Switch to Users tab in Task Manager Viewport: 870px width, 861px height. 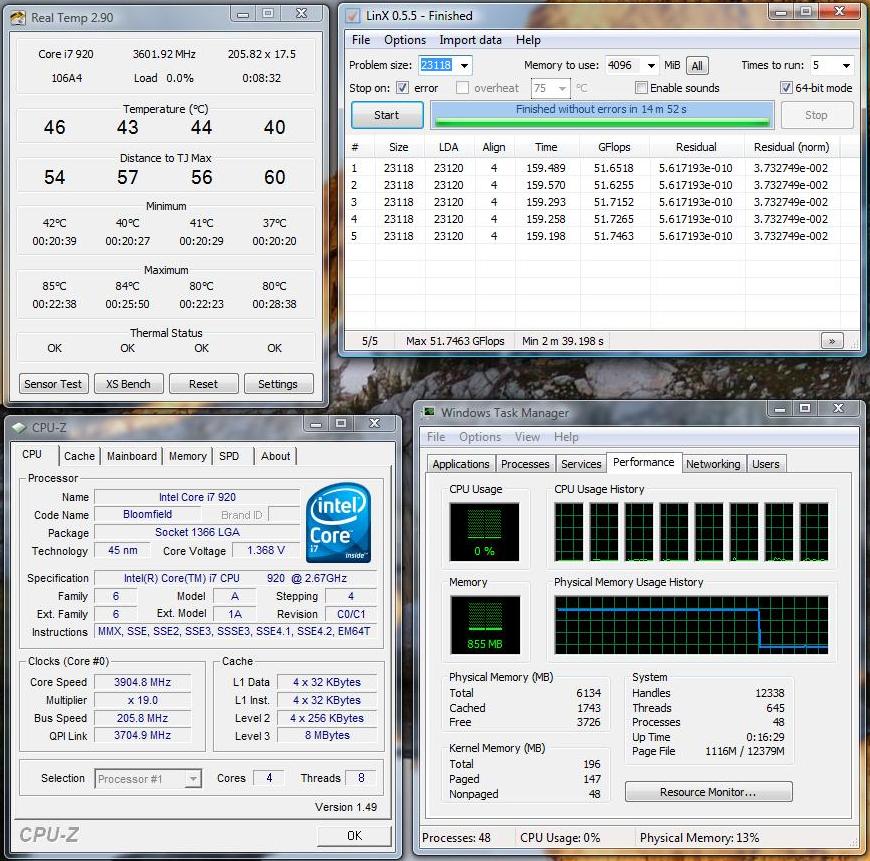(x=766, y=464)
